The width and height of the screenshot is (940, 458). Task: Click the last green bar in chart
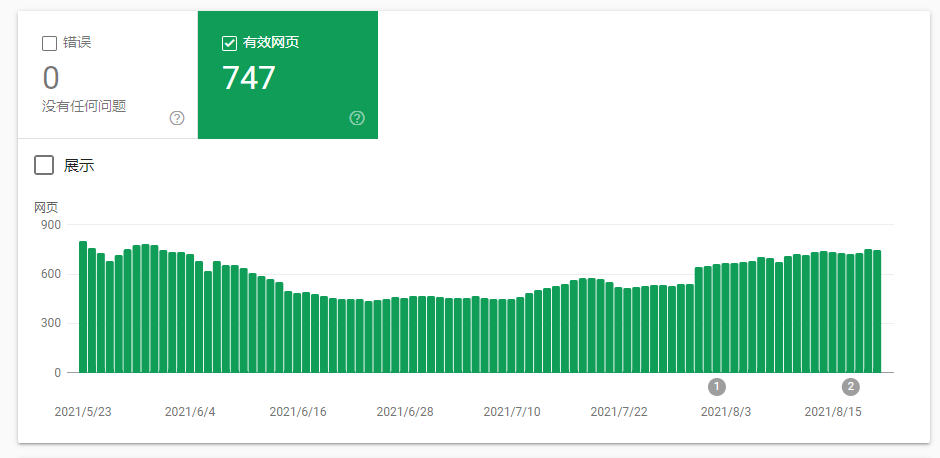click(x=877, y=311)
